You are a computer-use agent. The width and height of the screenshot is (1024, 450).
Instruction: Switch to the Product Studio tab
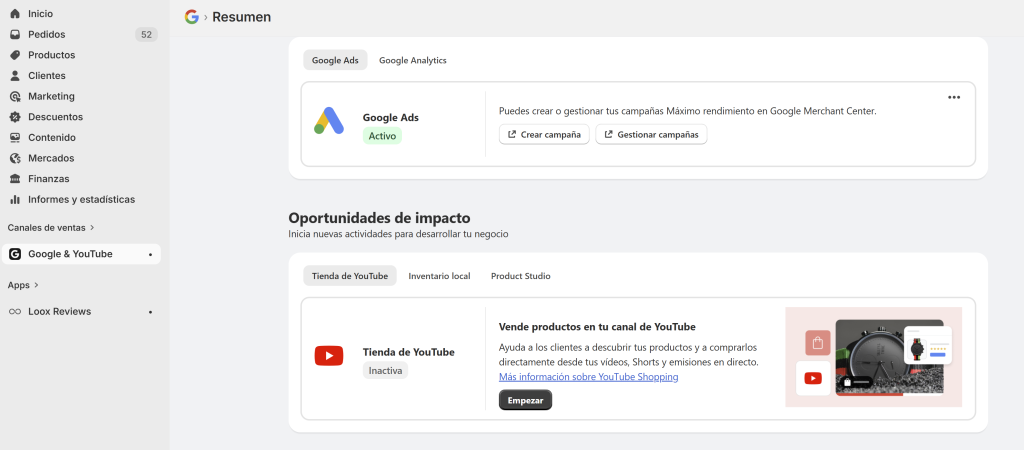coord(520,276)
